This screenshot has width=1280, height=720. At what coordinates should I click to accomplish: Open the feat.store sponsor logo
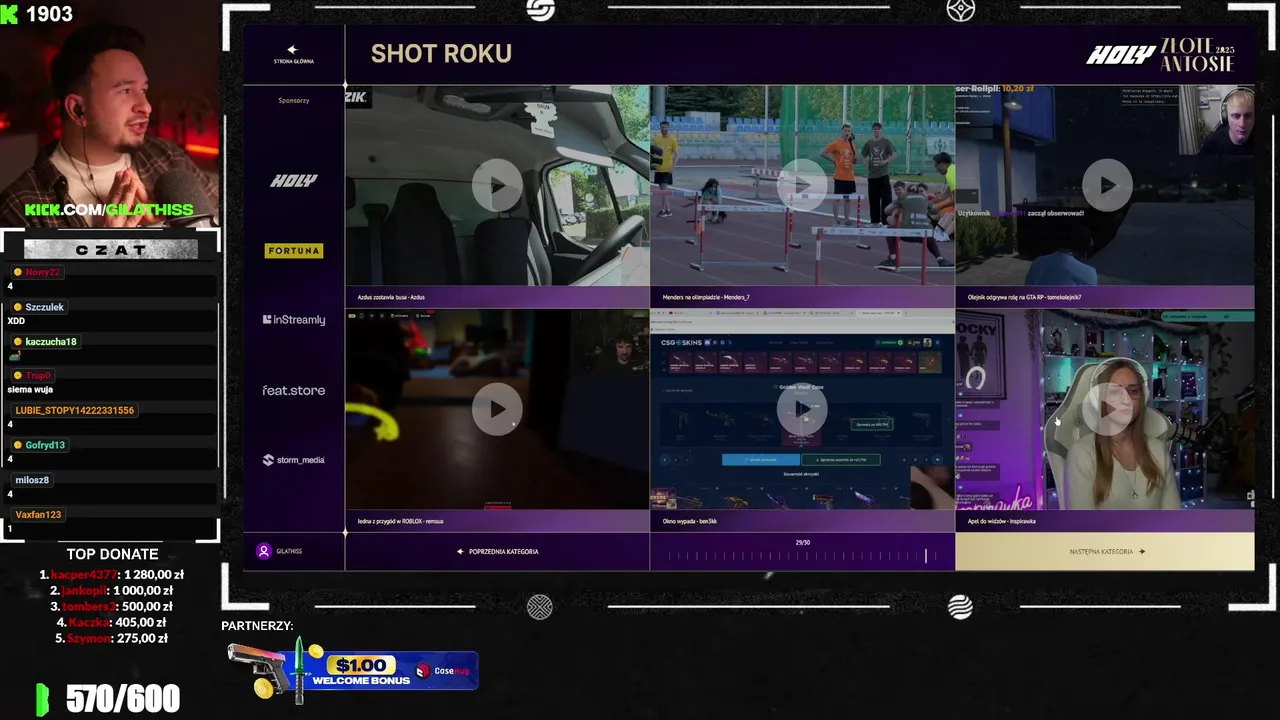tap(294, 390)
